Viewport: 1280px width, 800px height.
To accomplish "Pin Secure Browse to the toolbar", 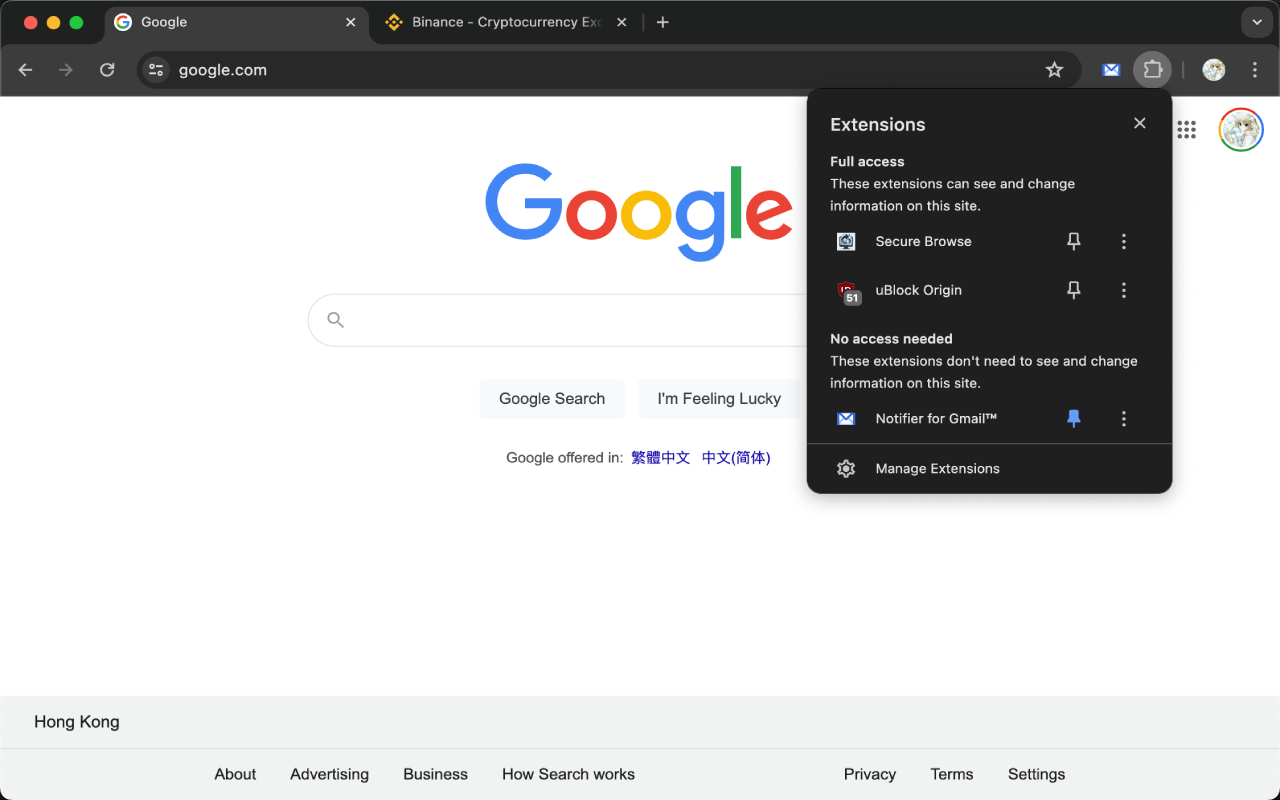I will pyautogui.click(x=1073, y=241).
